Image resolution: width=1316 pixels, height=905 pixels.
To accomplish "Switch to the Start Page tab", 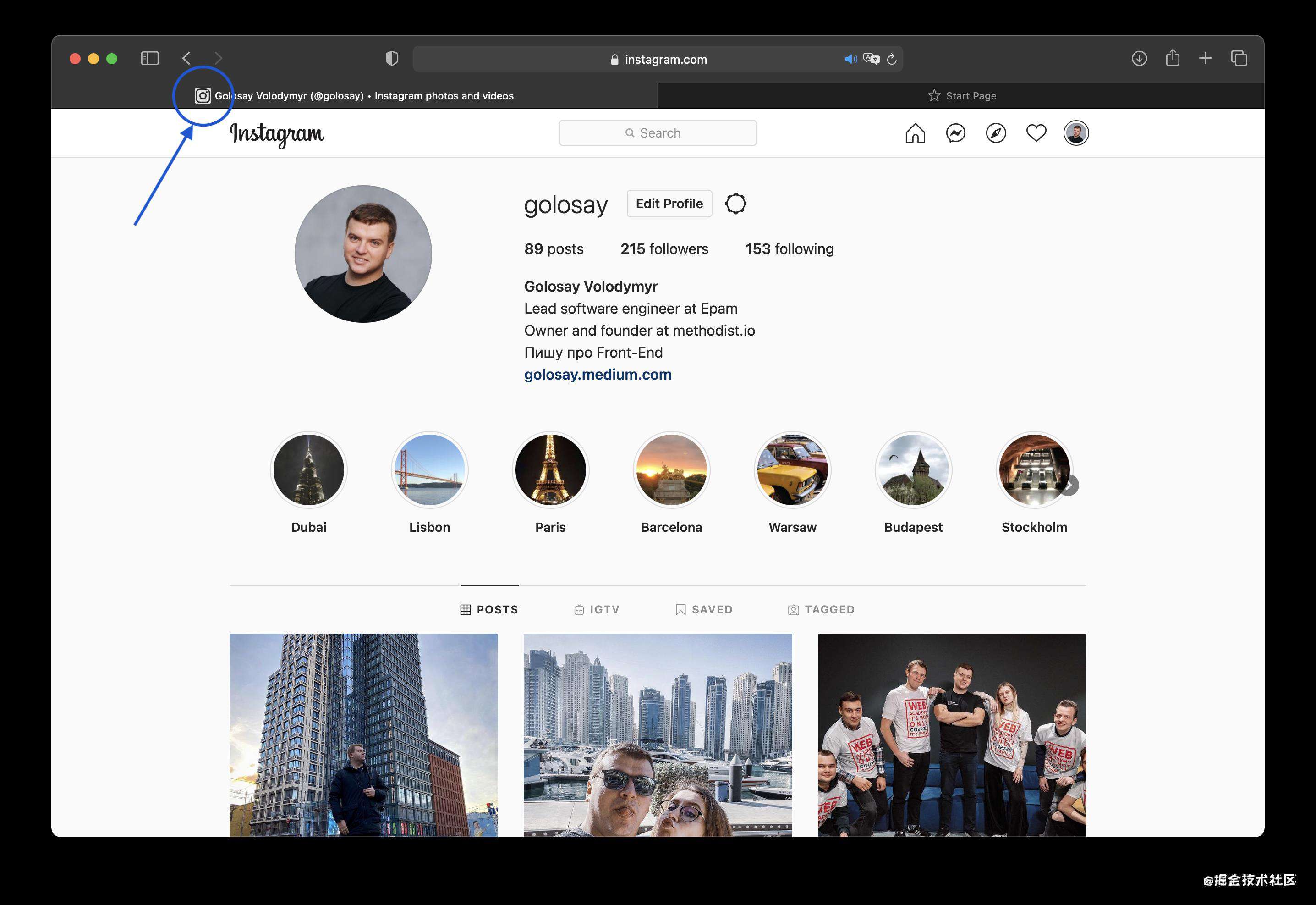I will click(x=961, y=96).
